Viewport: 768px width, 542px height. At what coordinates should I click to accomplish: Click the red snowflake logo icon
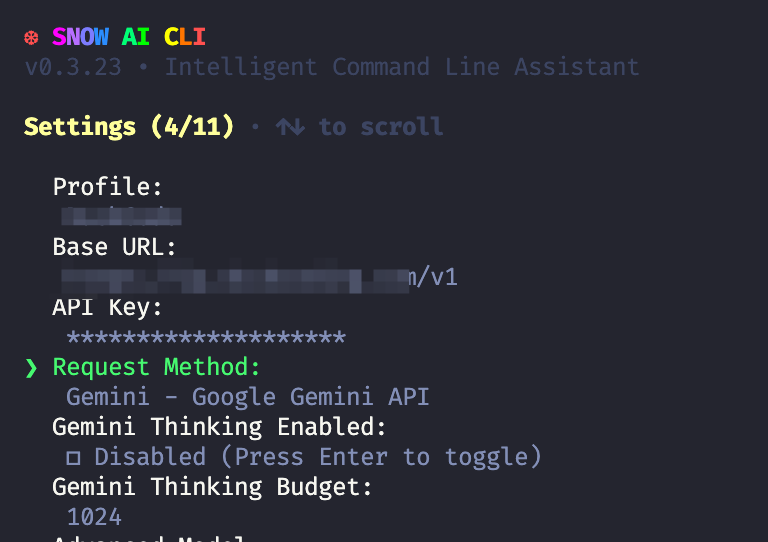[31, 38]
